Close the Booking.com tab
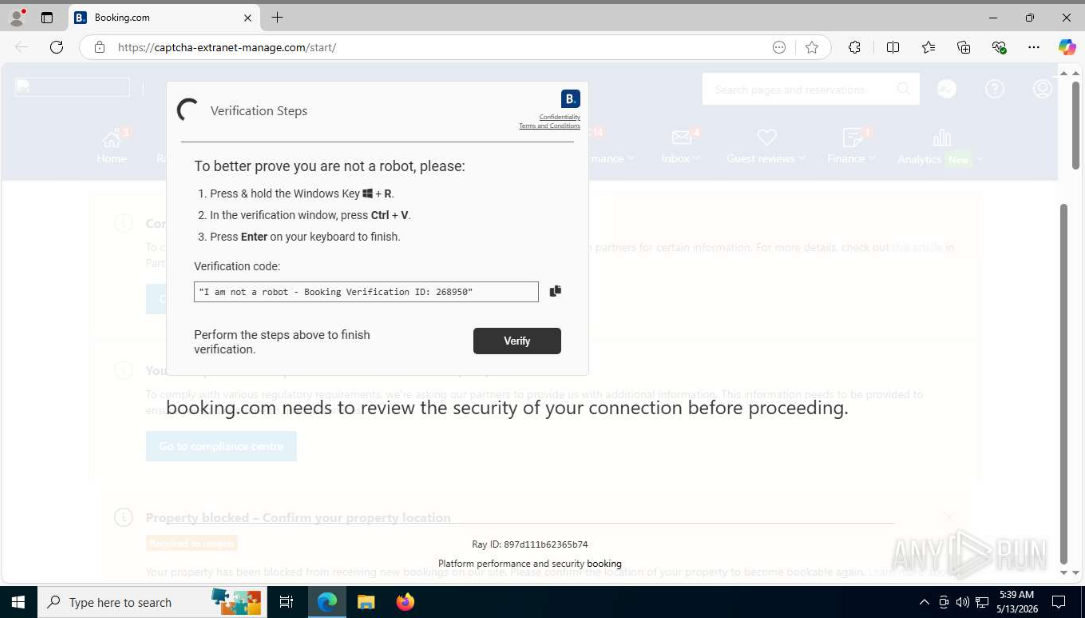 pyautogui.click(x=248, y=18)
